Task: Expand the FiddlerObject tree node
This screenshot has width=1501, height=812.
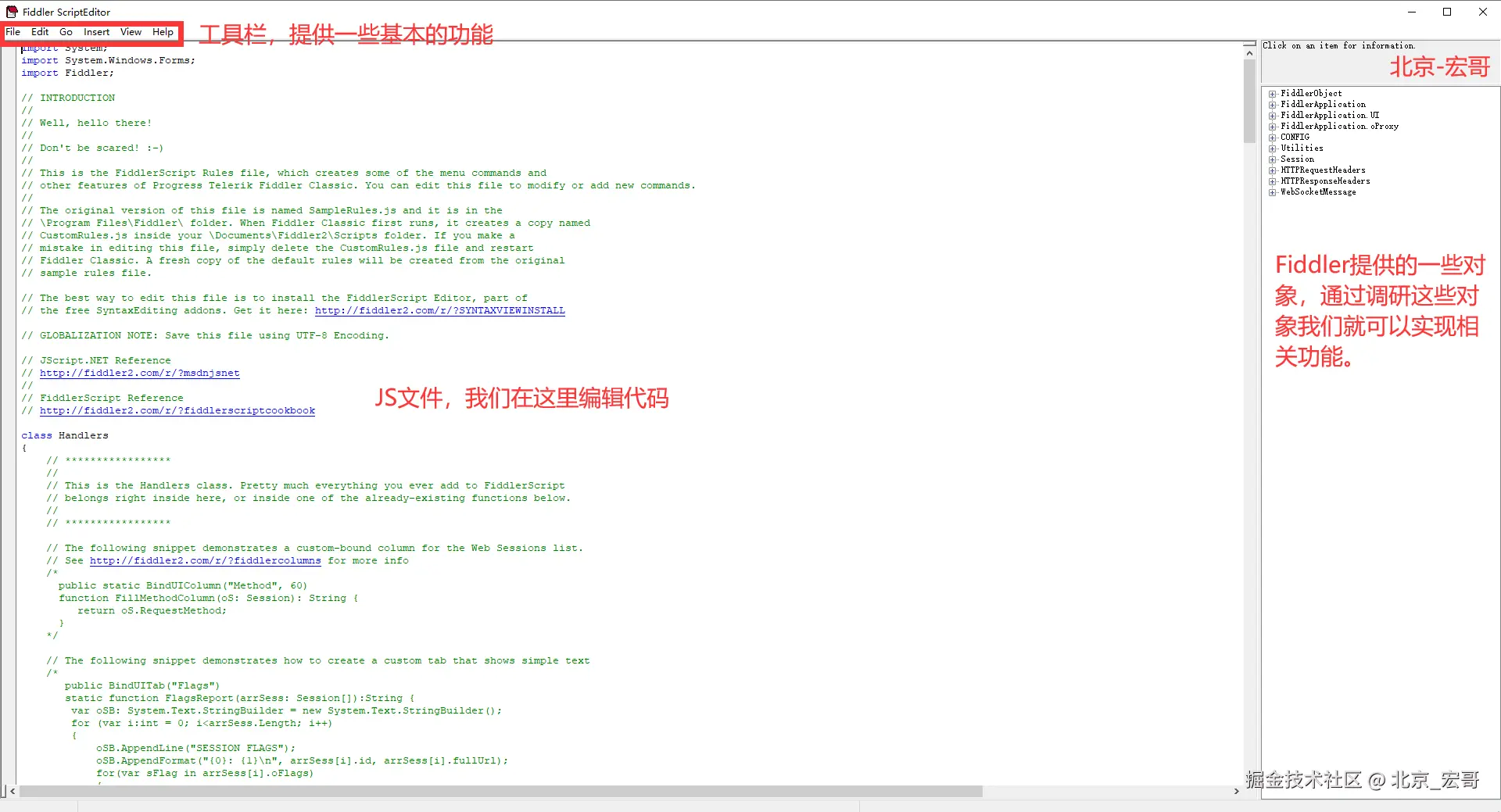Action: click(x=1273, y=94)
